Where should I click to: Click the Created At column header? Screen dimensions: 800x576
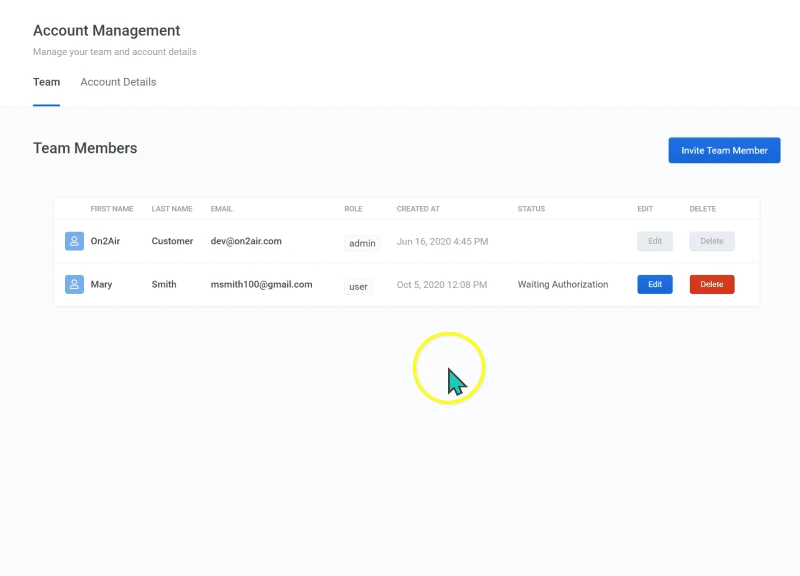click(x=418, y=209)
